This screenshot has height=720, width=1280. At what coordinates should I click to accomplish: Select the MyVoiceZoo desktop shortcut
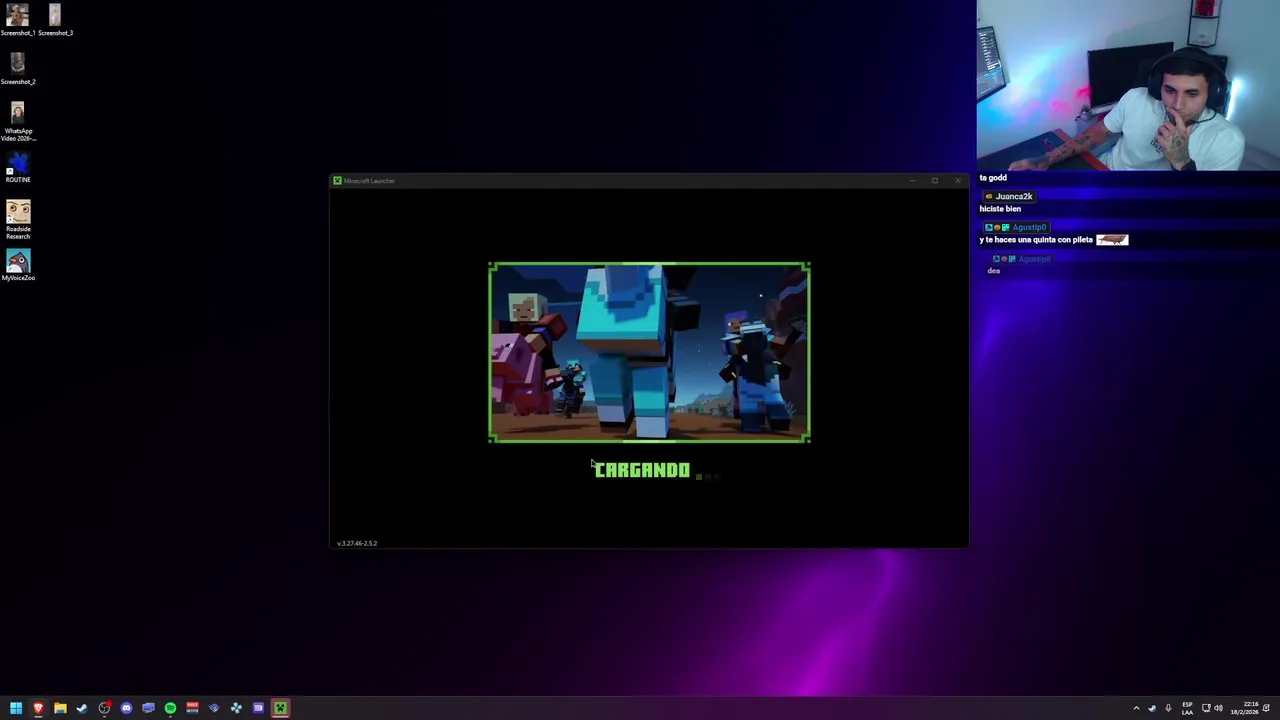click(x=17, y=264)
